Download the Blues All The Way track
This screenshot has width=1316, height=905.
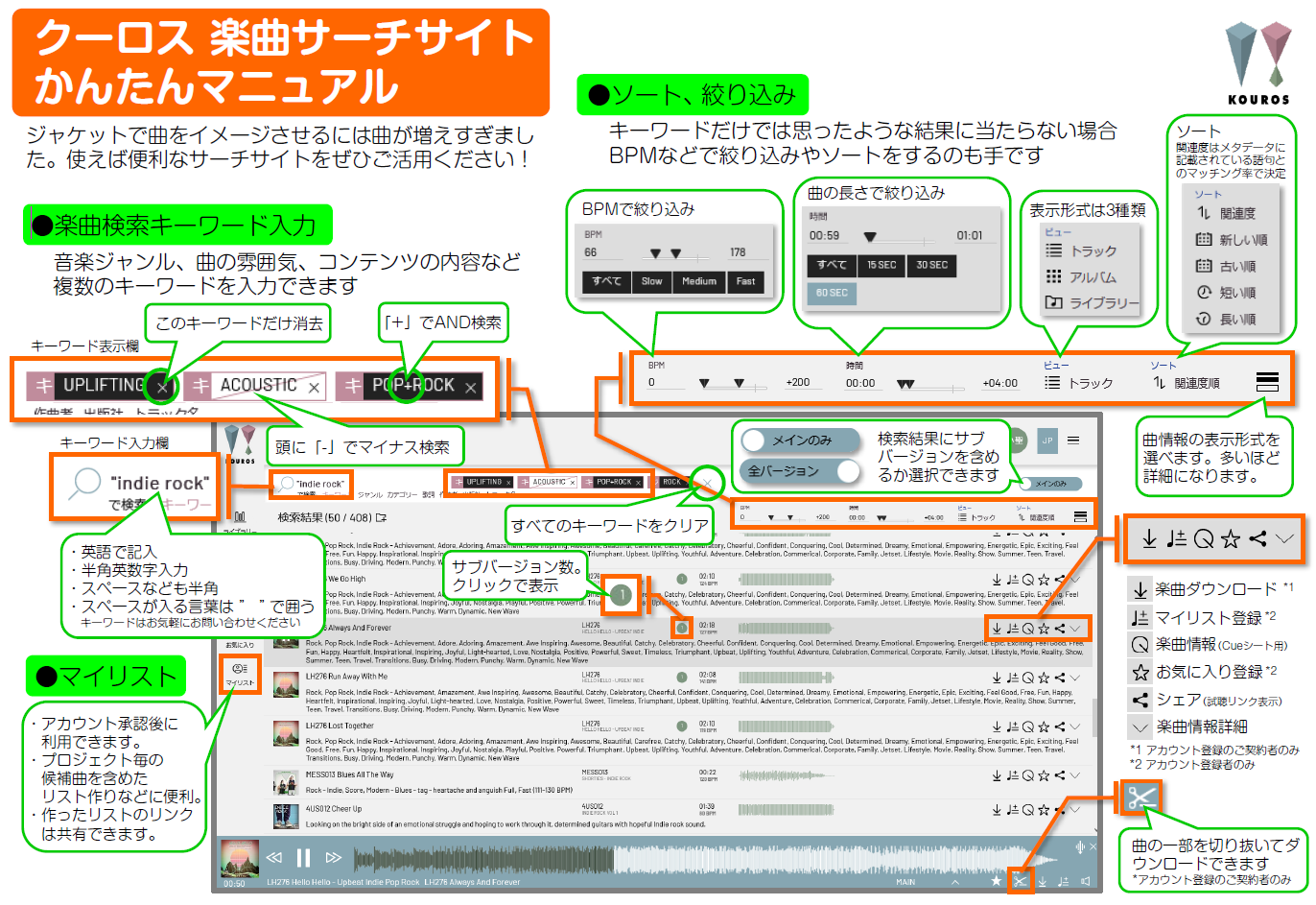pyautogui.click(x=997, y=775)
